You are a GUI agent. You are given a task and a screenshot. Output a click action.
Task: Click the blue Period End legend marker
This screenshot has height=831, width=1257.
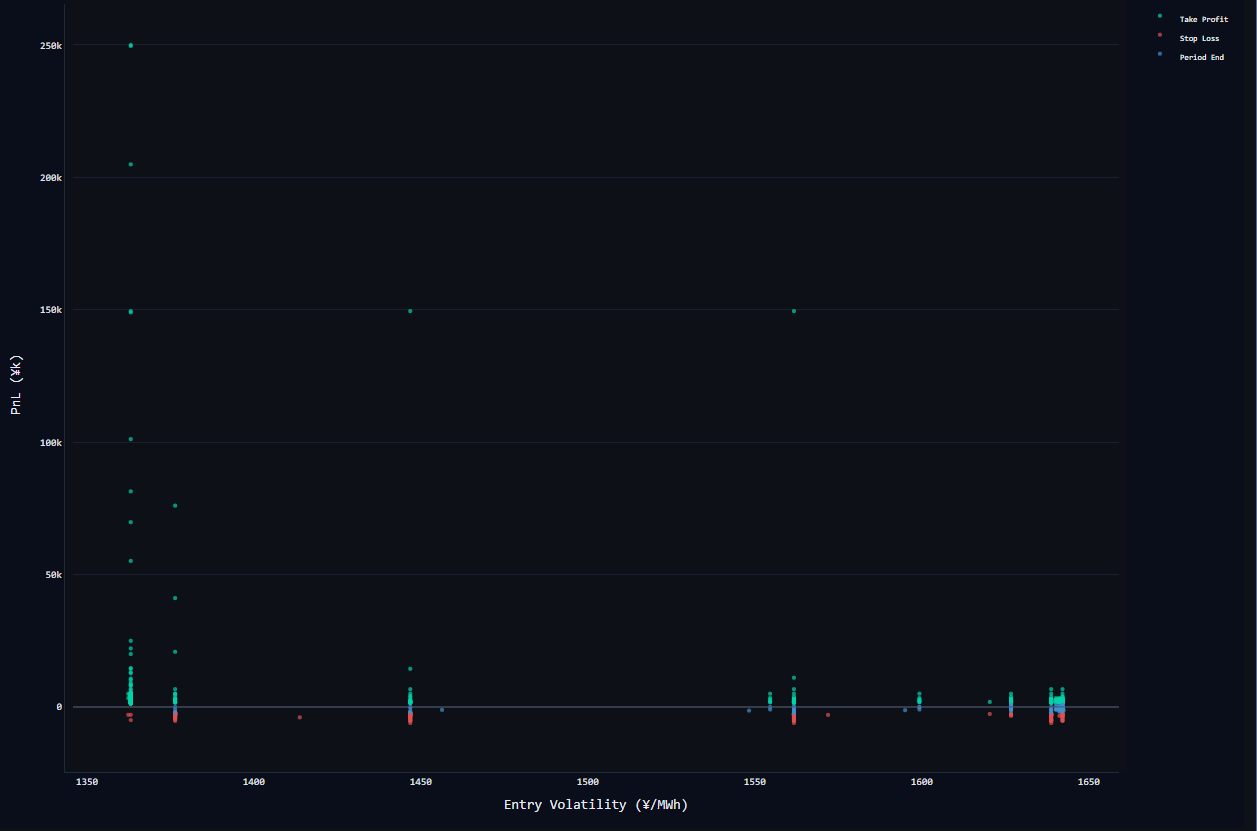pos(1159,54)
